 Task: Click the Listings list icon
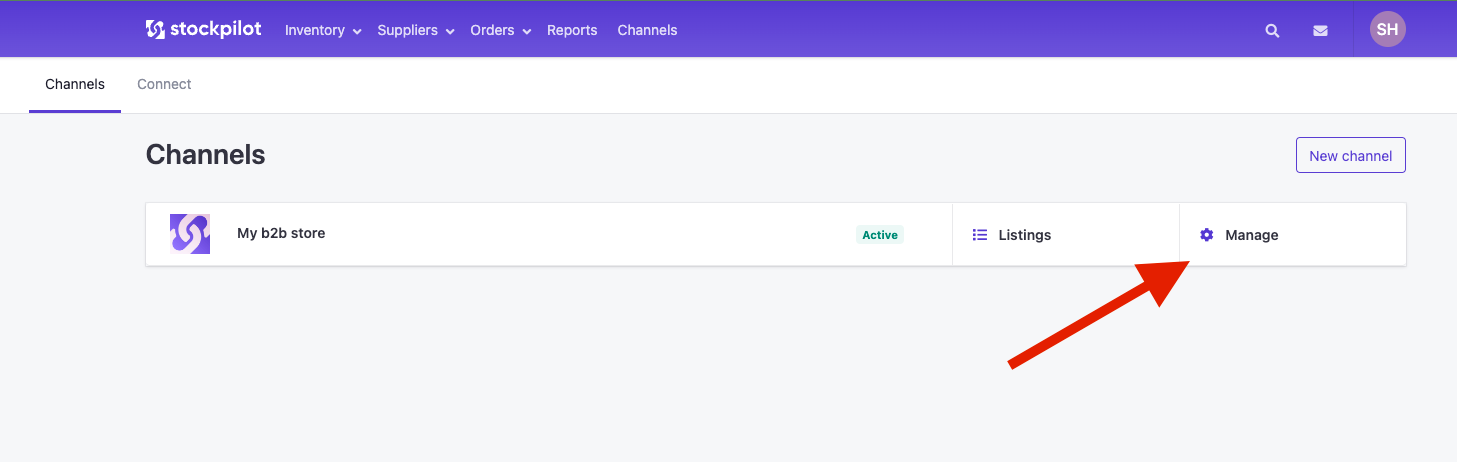pos(980,235)
